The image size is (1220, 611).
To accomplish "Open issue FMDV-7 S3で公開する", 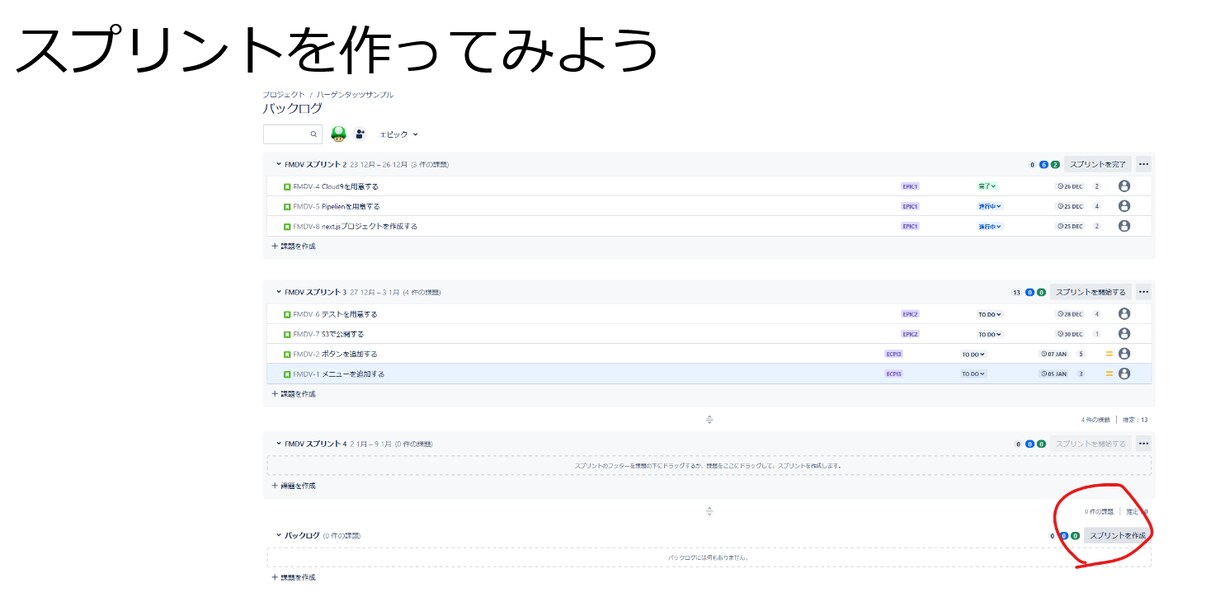I will 328,334.
